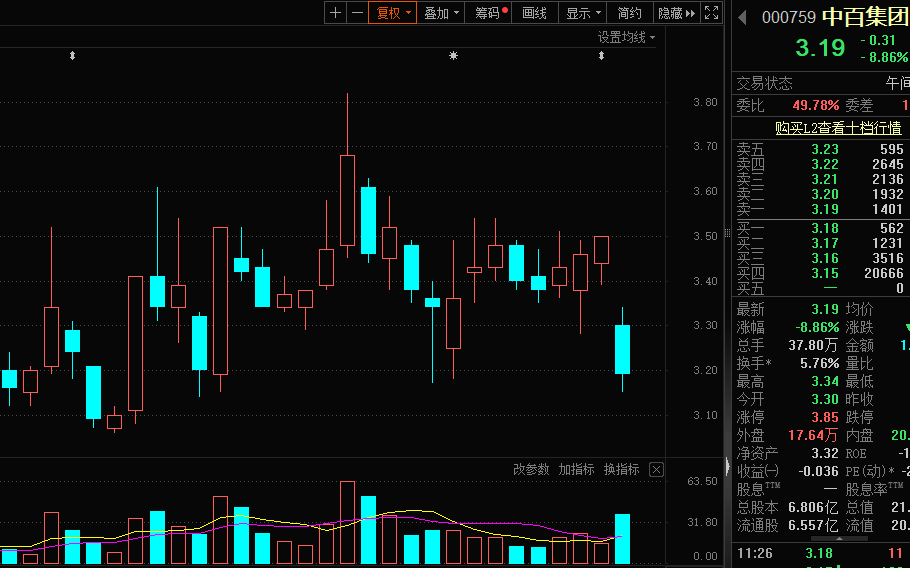Enter fullscreen chart view
The image size is (910, 568).
712,13
